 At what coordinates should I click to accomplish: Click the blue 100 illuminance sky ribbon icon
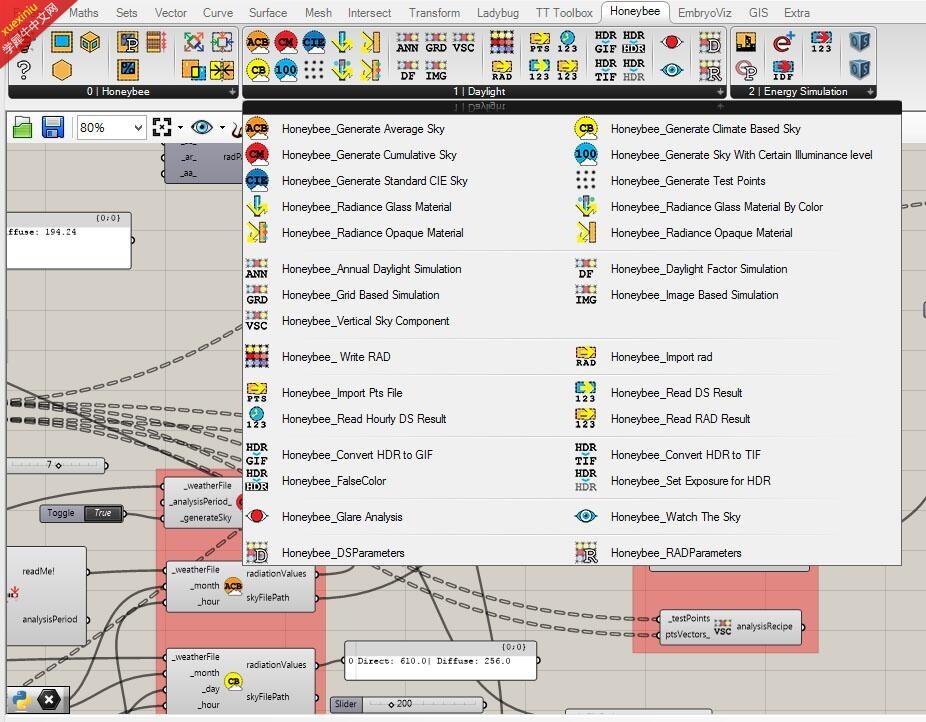[x=286, y=70]
